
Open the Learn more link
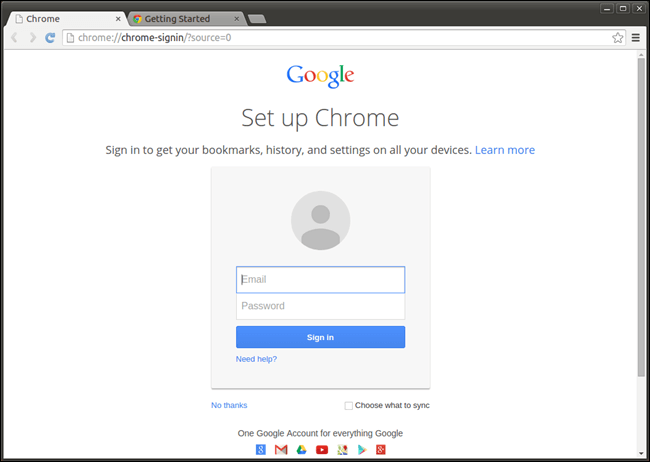505,150
